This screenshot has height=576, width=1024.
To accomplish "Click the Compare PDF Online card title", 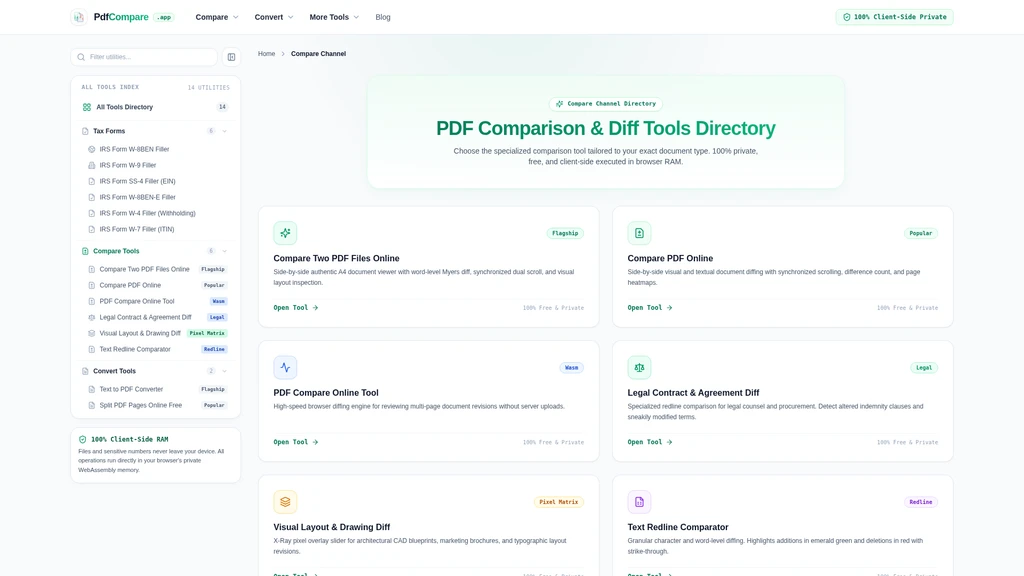I will point(670,259).
